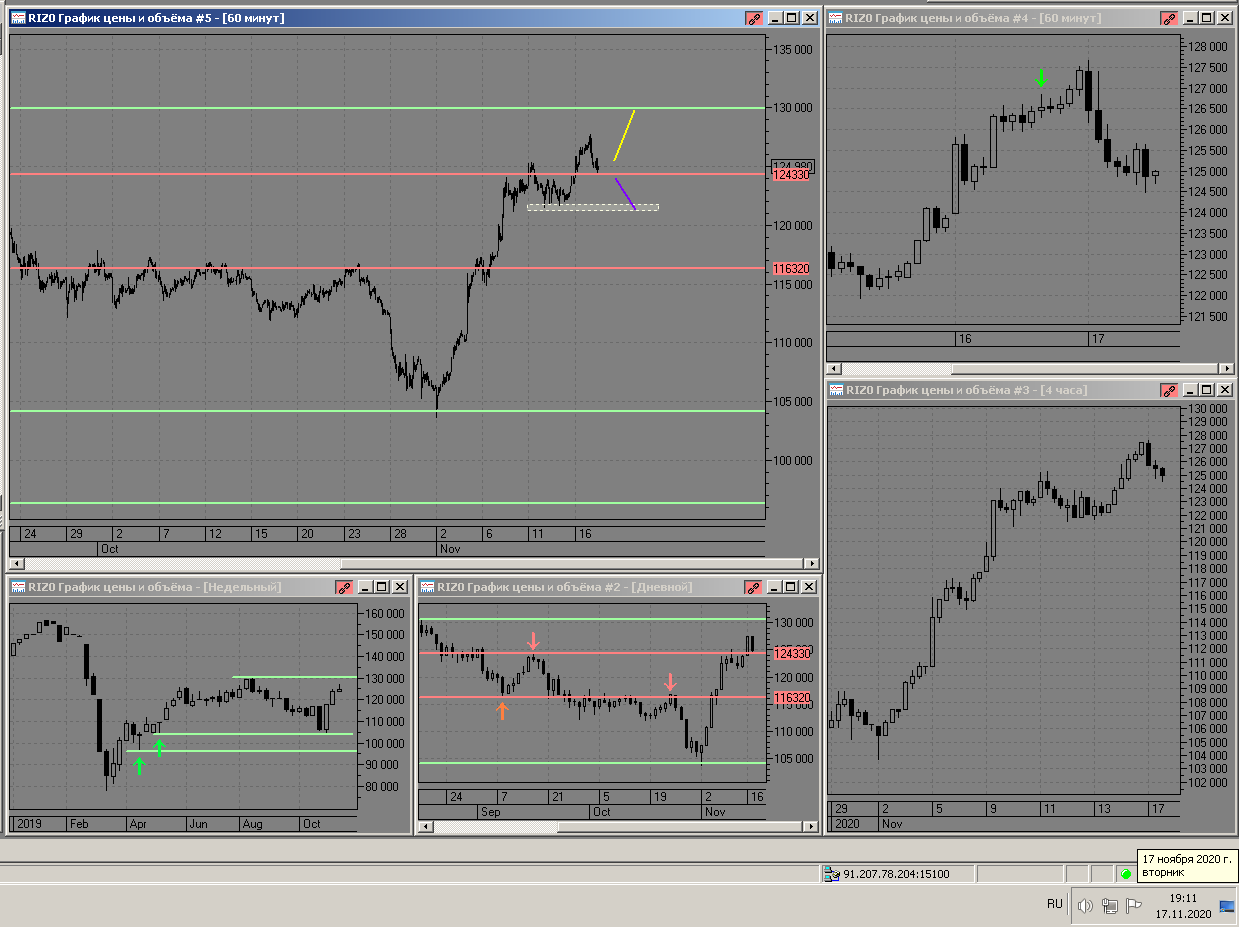The height and width of the screenshot is (927, 1239).
Task: Click the server address 91.207.78.204:15100
Action: 896,874
